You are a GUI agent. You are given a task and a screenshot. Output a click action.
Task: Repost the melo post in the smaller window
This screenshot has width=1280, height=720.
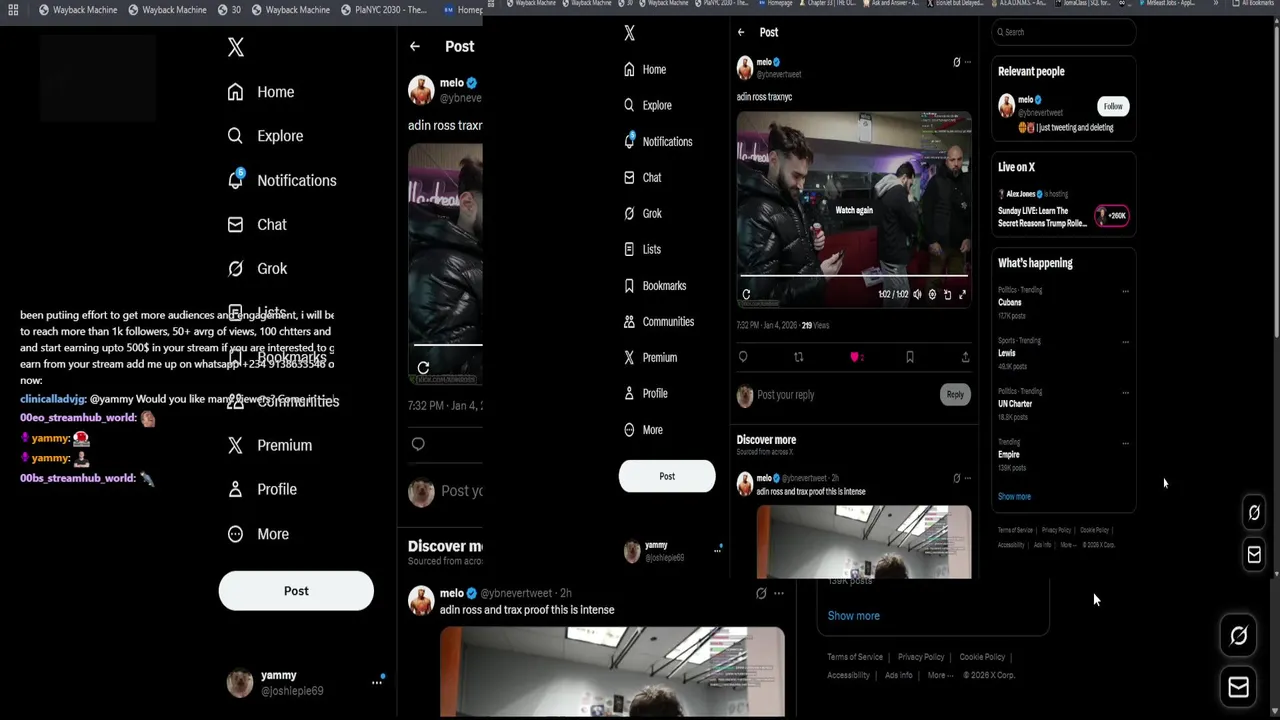tap(798, 357)
